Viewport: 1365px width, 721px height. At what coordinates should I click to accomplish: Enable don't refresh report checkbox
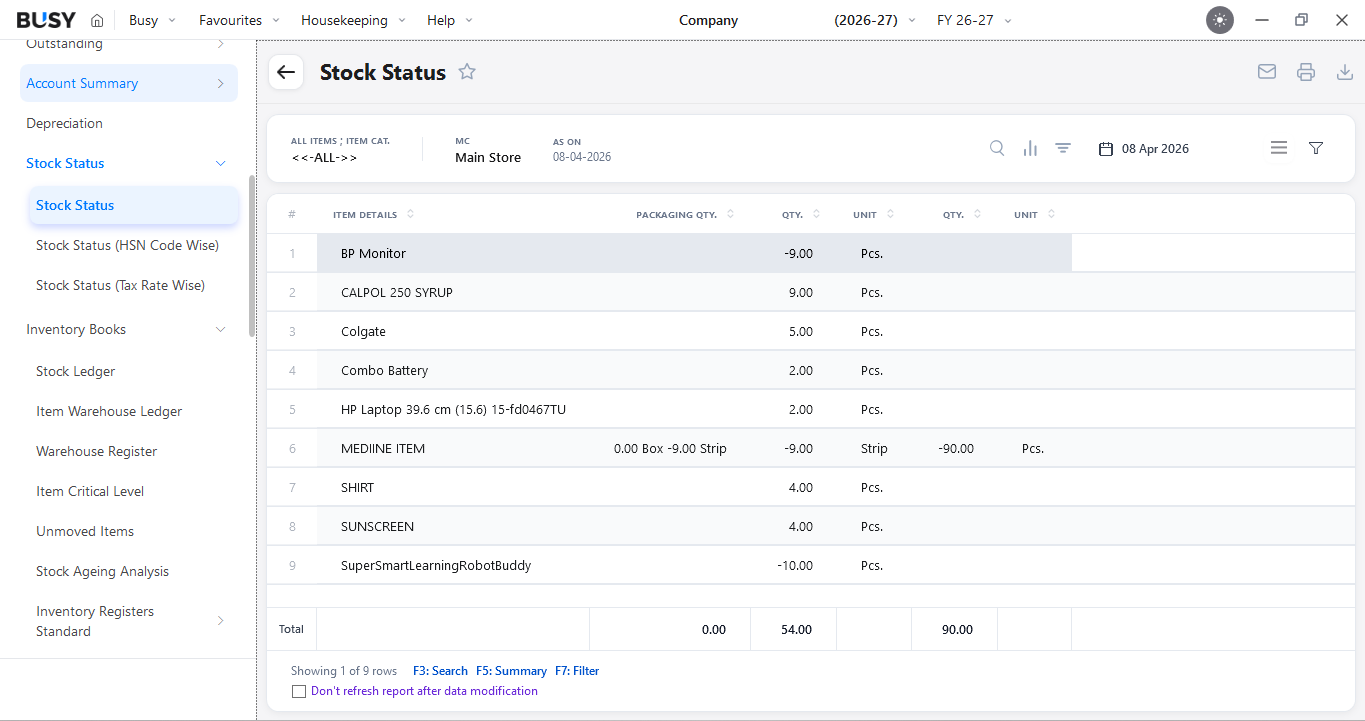[x=298, y=691]
